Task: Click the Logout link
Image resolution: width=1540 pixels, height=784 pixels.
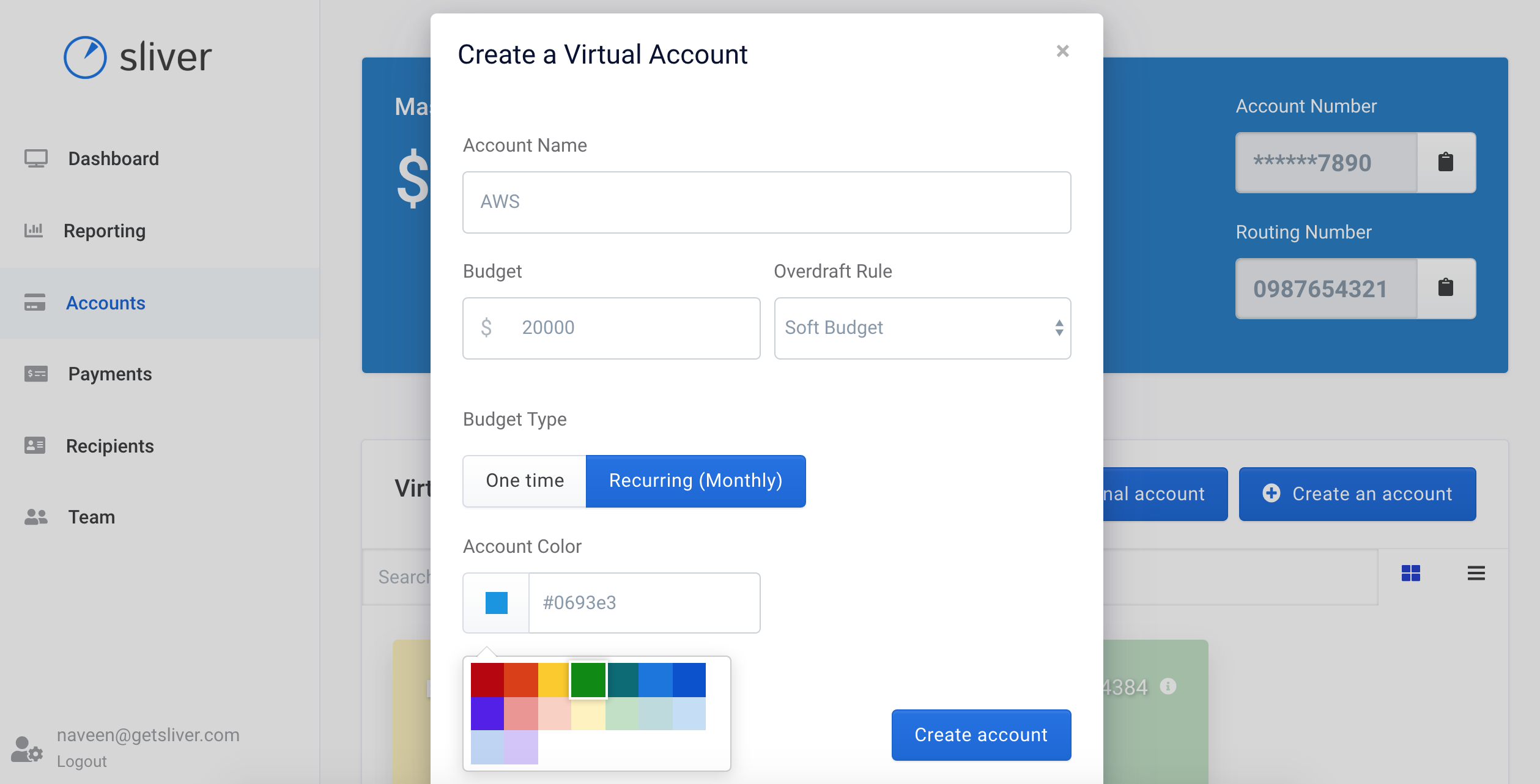Action: click(x=82, y=762)
